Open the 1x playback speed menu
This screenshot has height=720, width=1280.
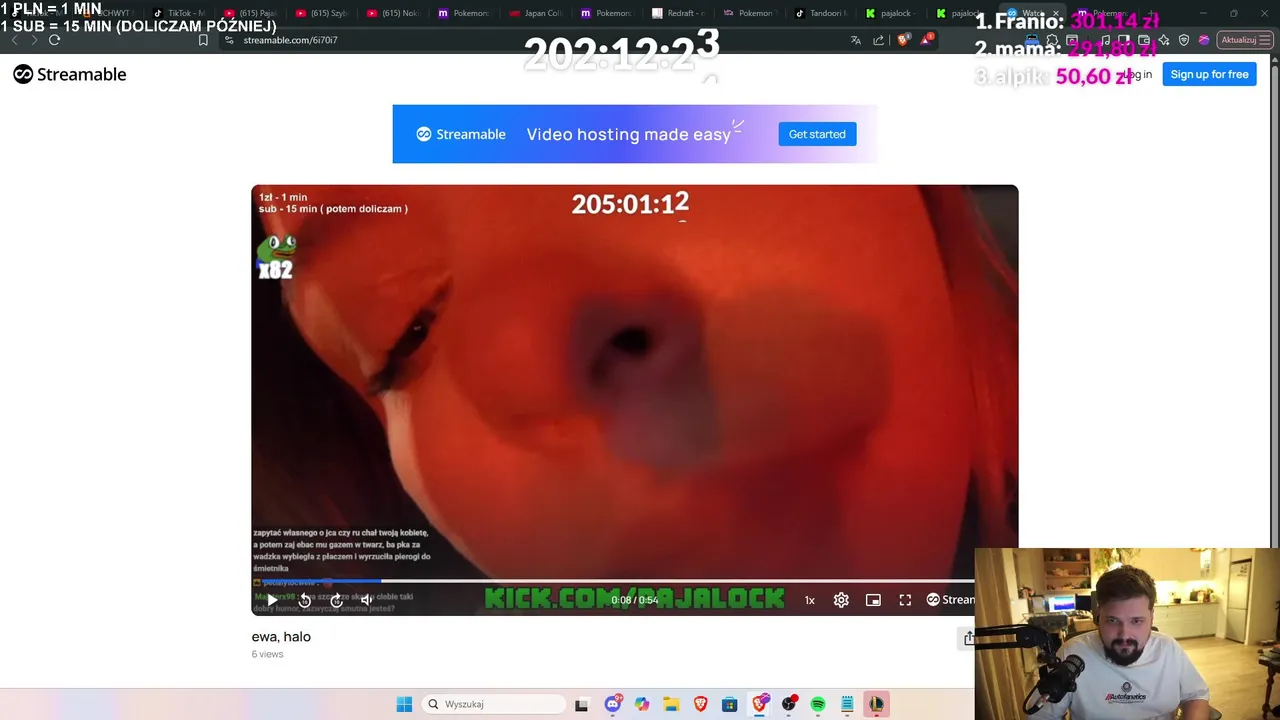click(810, 600)
